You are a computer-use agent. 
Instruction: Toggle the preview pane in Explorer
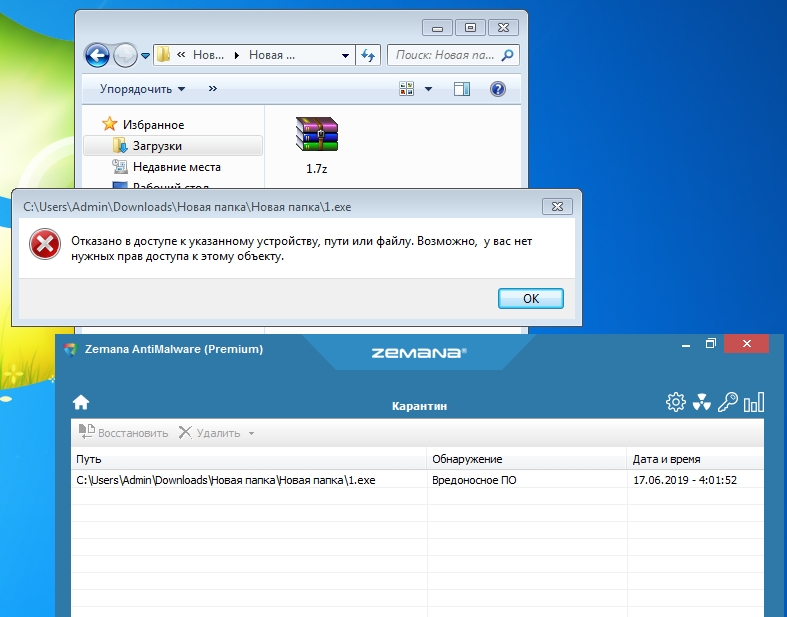462,89
